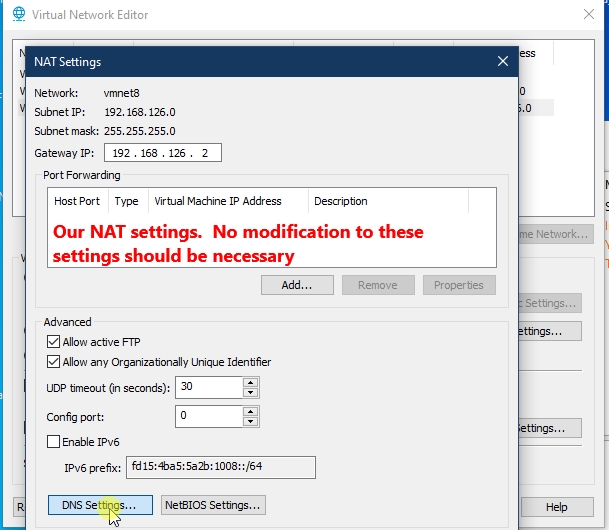609x530 pixels.
Task: Decrease UDP timeout with down arrow
Action: [x=251, y=393]
